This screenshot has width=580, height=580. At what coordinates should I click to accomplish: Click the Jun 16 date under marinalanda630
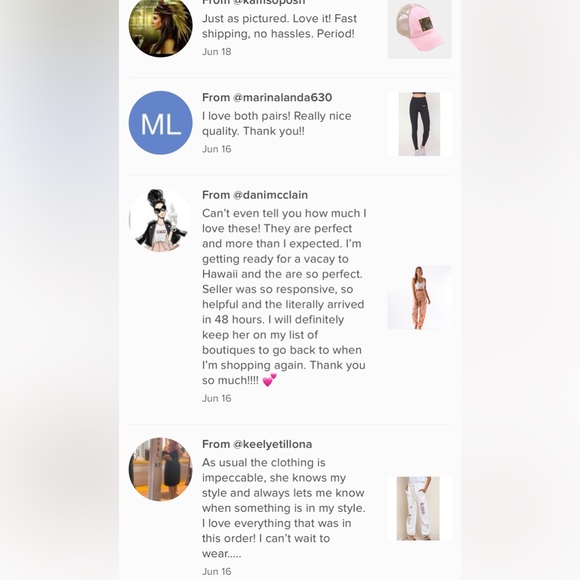tap(217, 149)
